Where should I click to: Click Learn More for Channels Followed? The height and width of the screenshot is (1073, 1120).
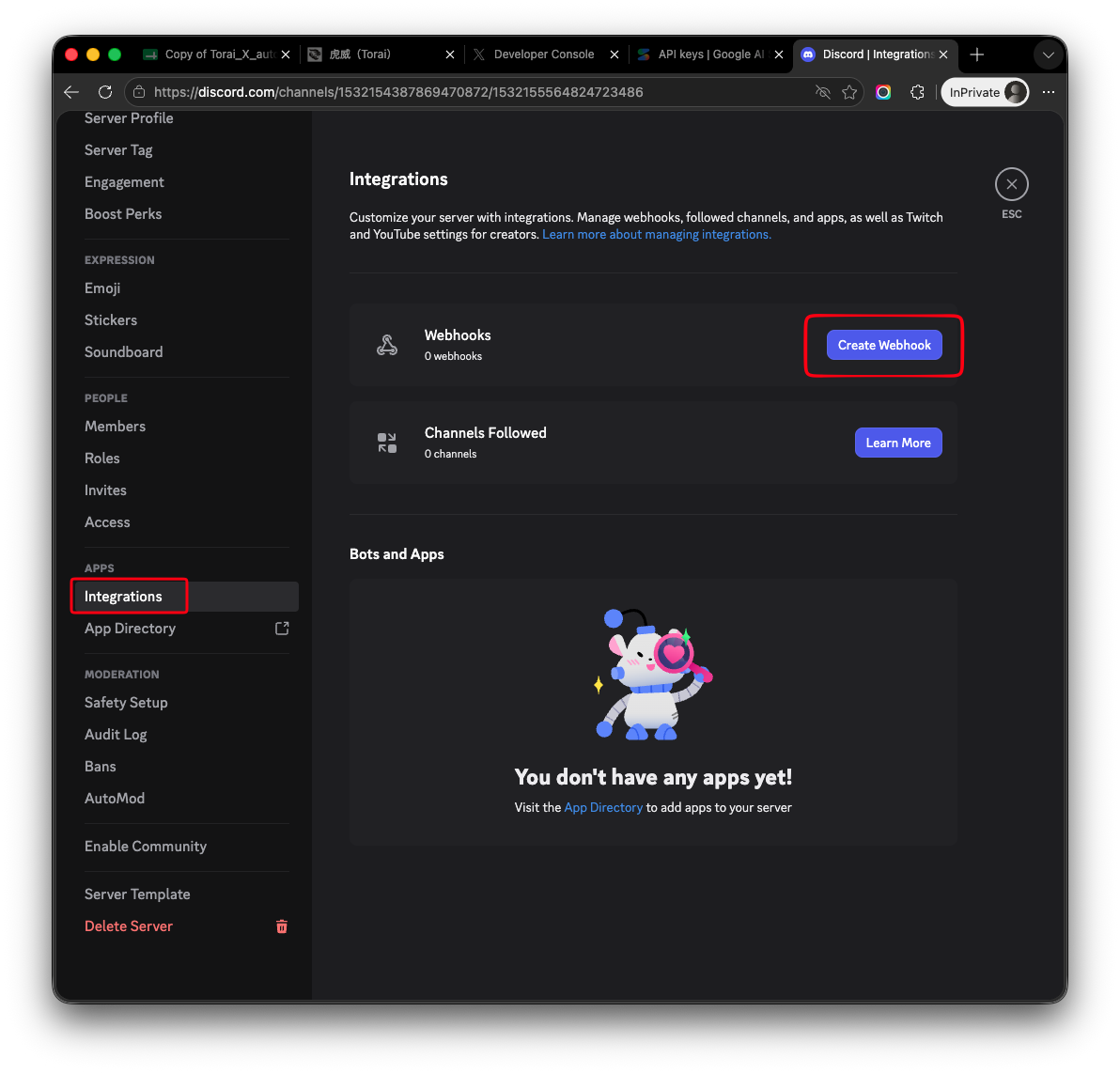(898, 443)
